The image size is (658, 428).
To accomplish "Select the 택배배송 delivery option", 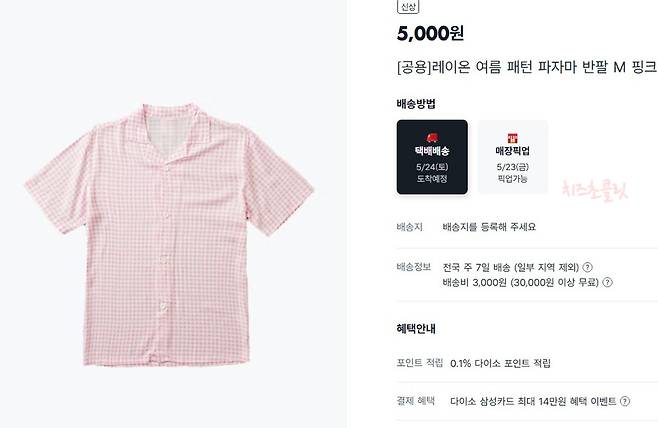I will pyautogui.click(x=432, y=157).
